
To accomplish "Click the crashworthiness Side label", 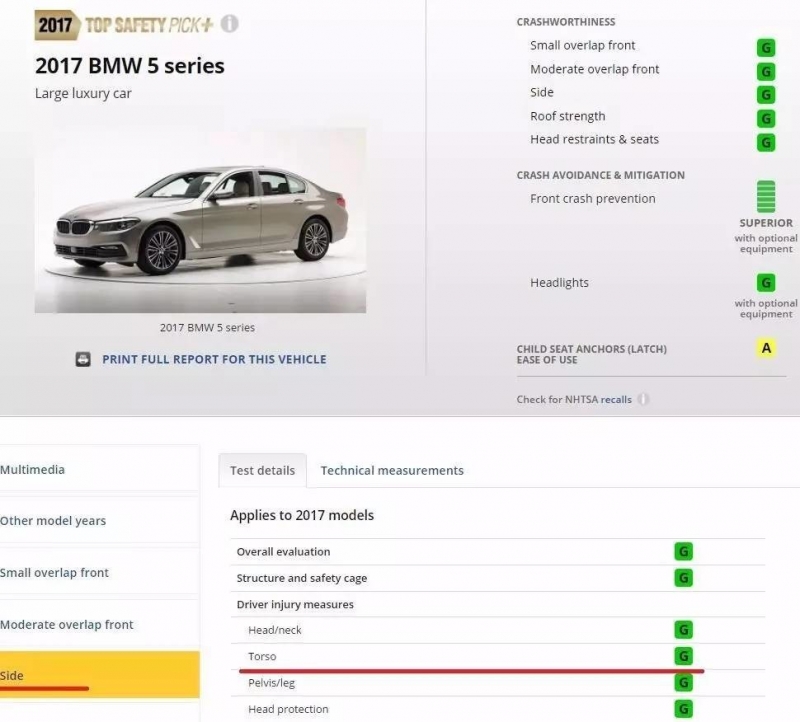I will pos(541,92).
